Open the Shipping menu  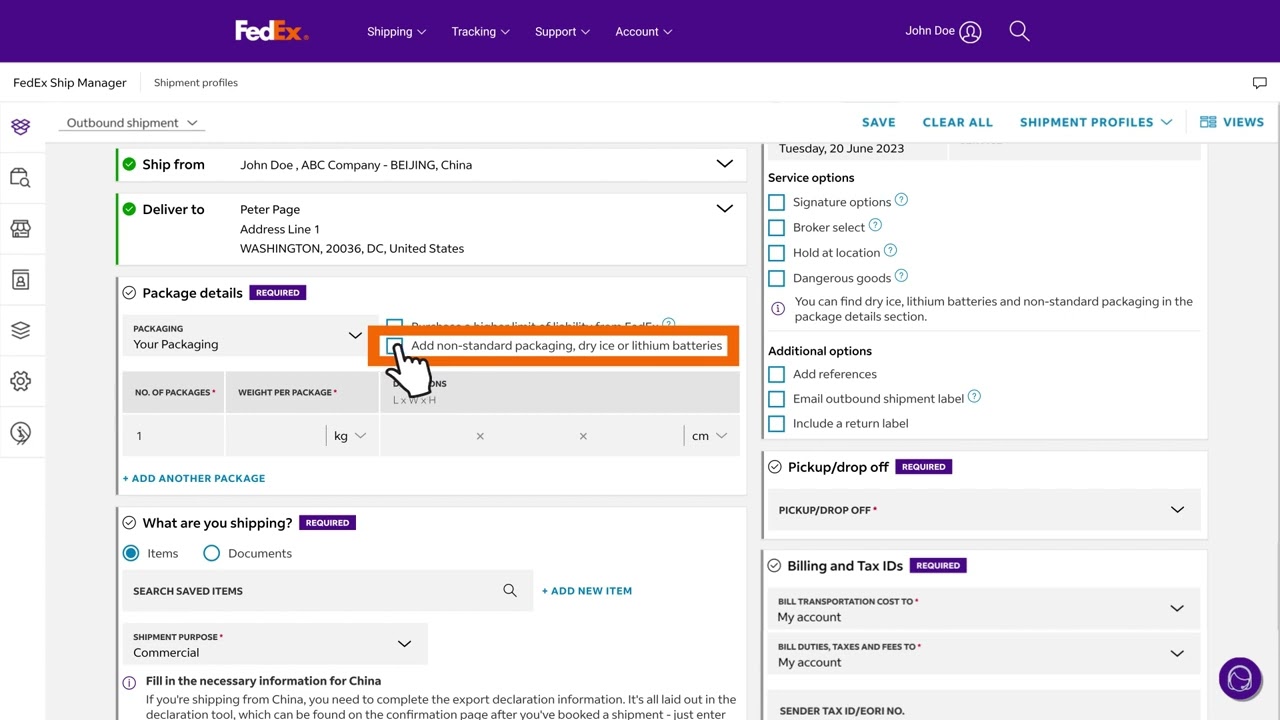(x=396, y=32)
